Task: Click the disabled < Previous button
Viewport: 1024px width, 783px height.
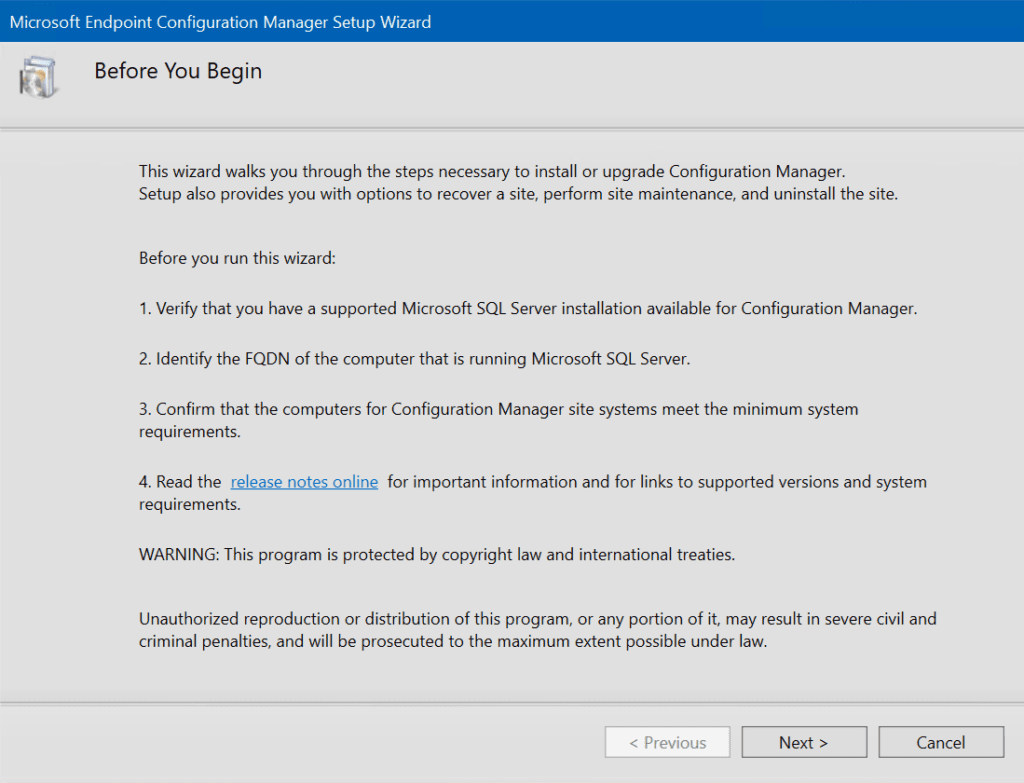Action: tap(667, 743)
